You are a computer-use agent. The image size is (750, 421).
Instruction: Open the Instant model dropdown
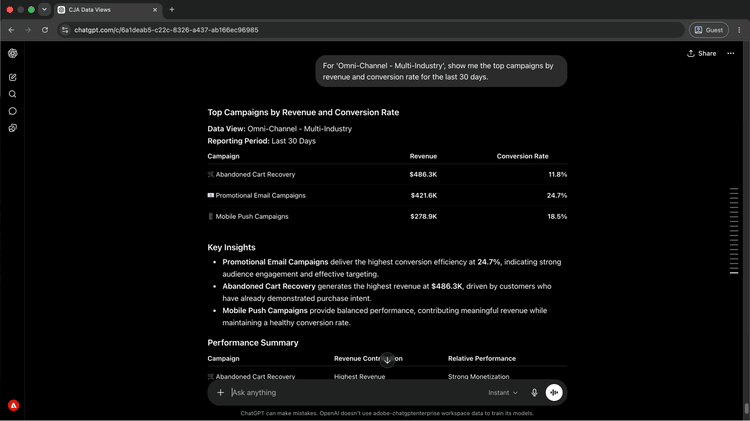(x=503, y=392)
